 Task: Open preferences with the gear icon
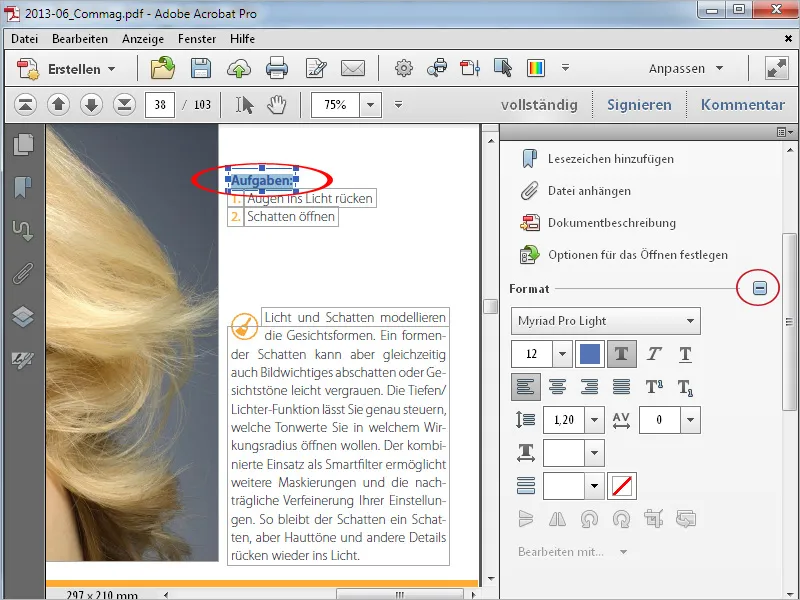click(x=404, y=68)
